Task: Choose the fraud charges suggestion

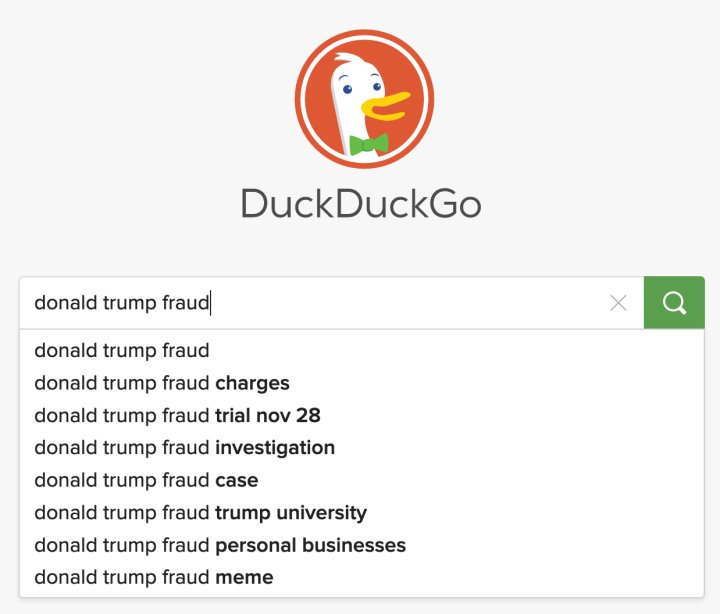Action: point(361,383)
